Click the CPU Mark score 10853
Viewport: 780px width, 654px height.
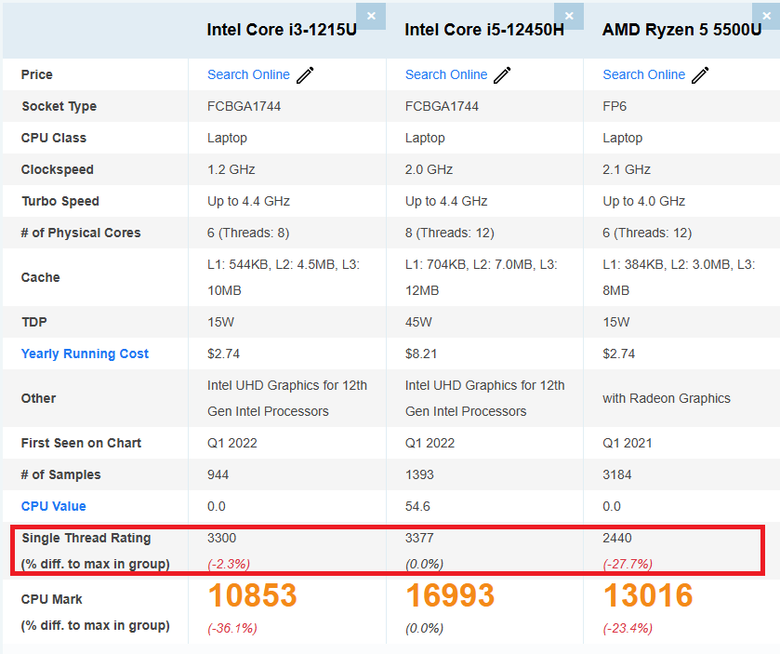[x=252, y=595]
